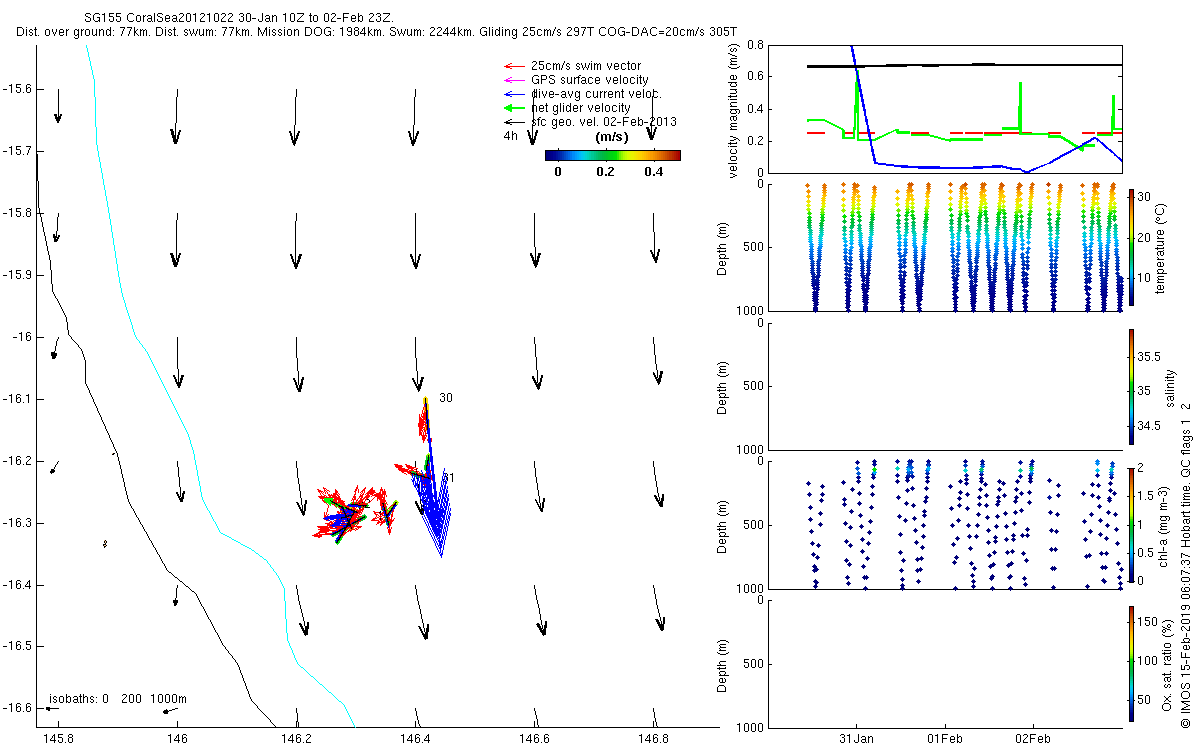
Task: Click the green net glider velocity arrow
Action: pos(513,108)
